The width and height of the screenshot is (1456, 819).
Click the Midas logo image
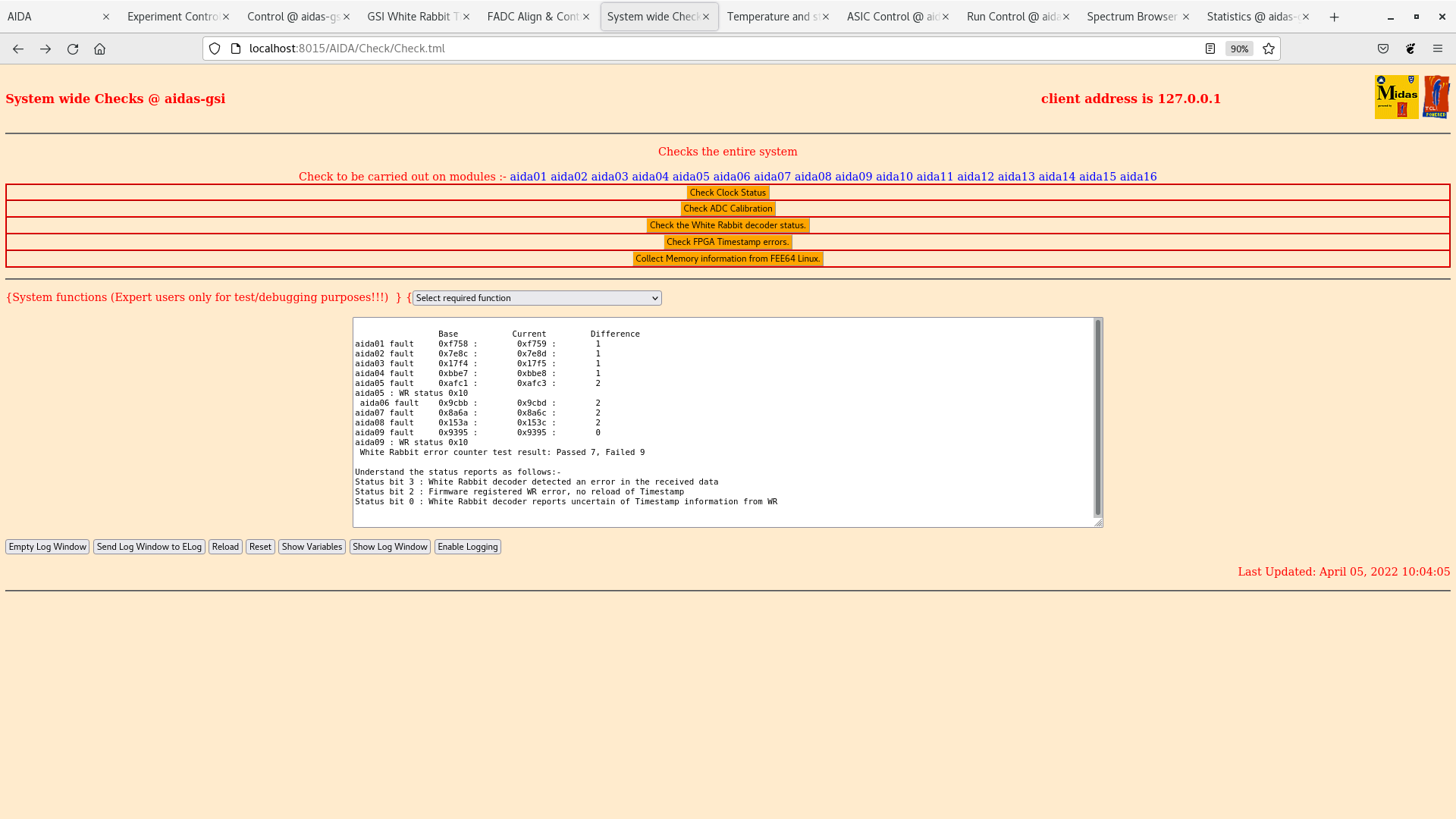point(1396,97)
